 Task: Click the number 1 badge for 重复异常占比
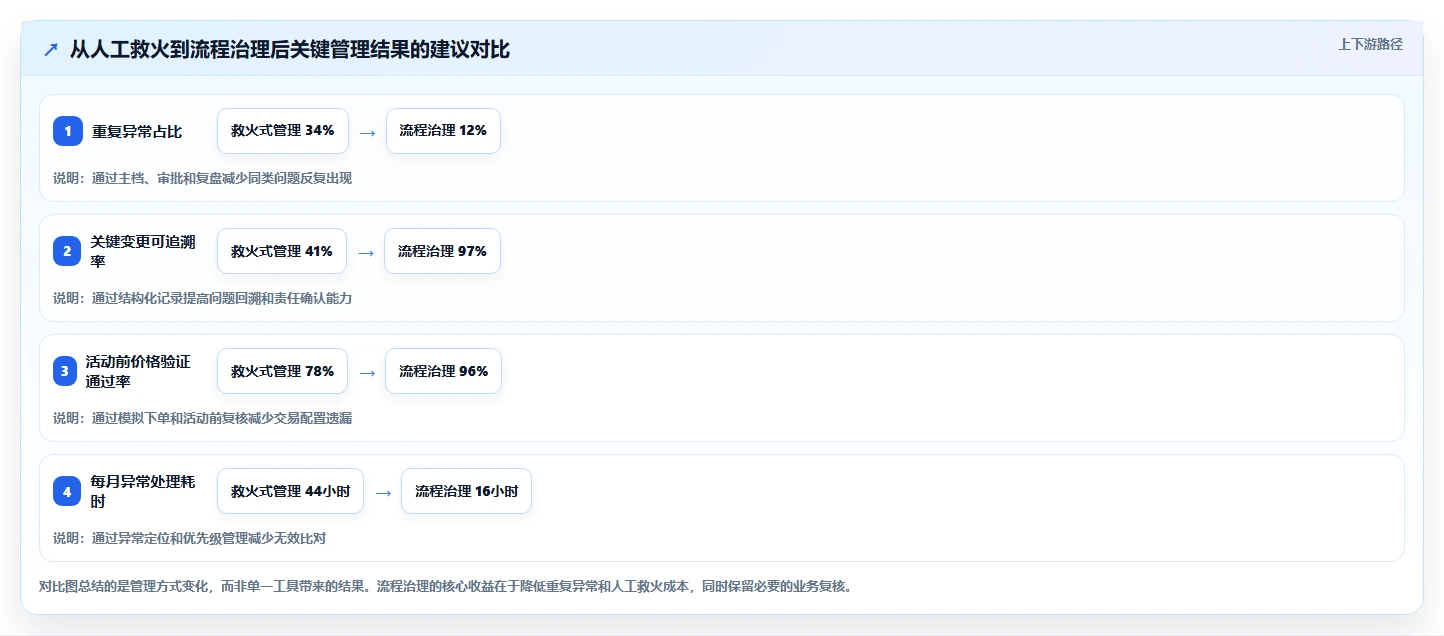(68, 131)
